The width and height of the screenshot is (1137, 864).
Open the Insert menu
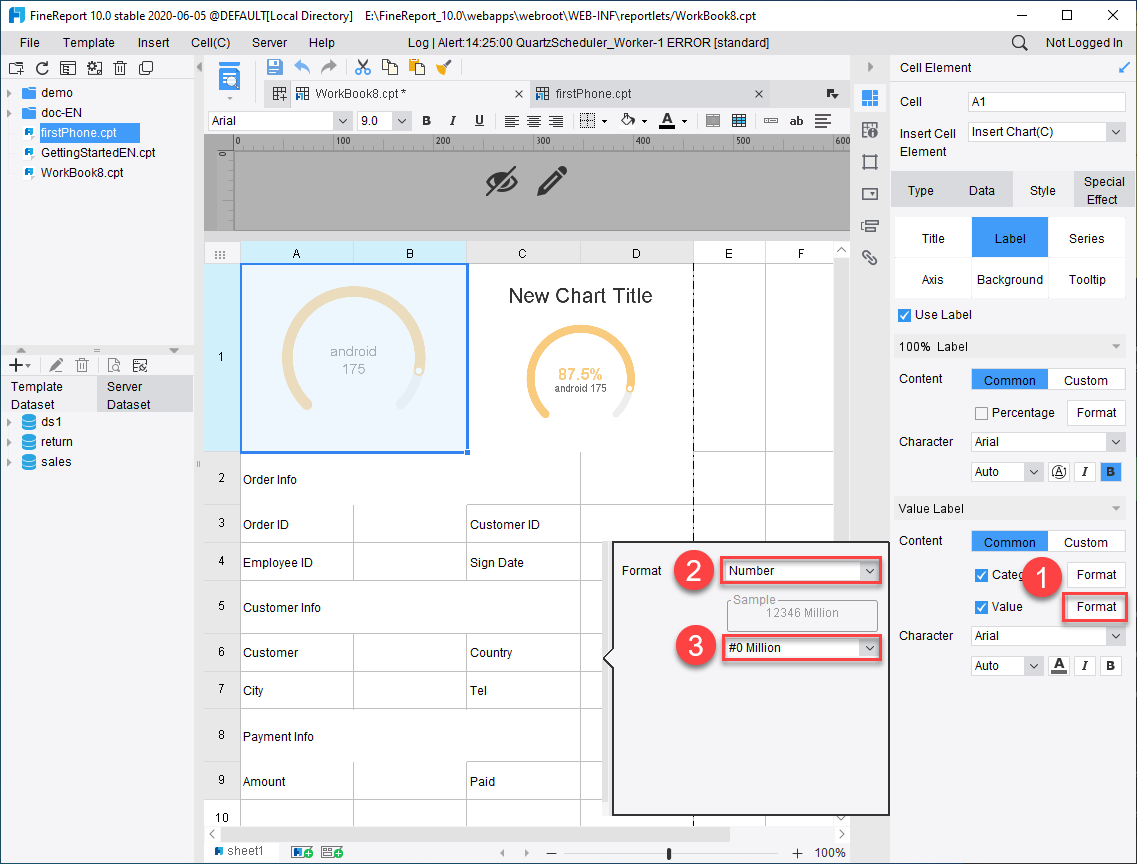(x=154, y=43)
